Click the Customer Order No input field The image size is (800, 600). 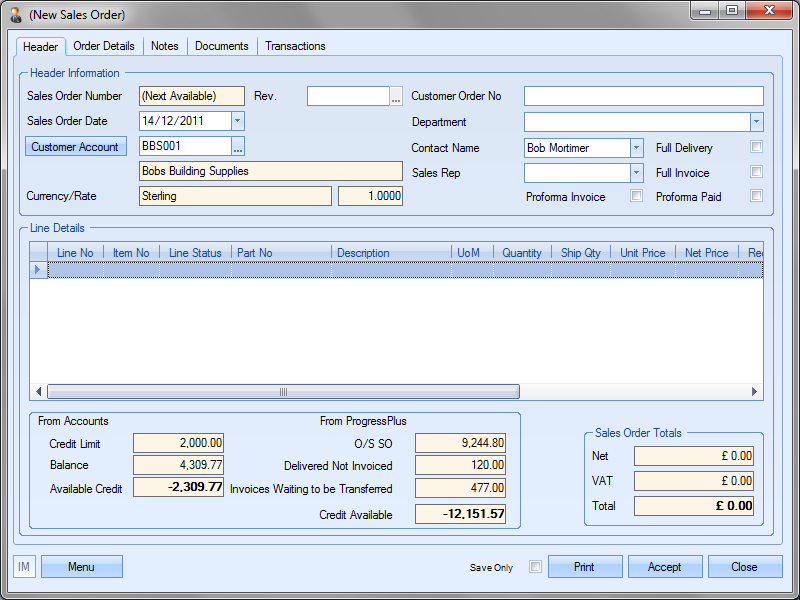click(x=643, y=97)
